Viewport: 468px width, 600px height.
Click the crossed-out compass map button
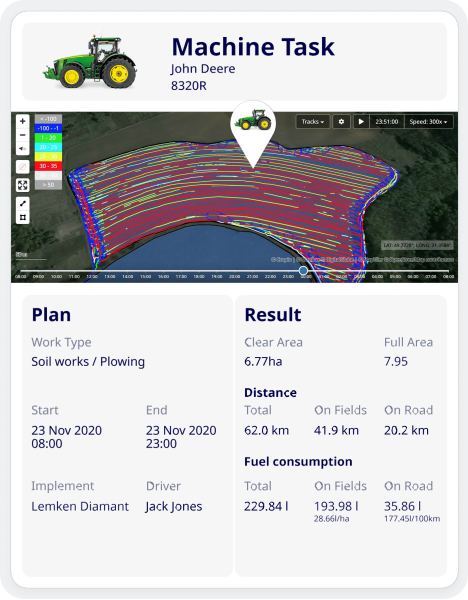pyautogui.click(x=23, y=167)
